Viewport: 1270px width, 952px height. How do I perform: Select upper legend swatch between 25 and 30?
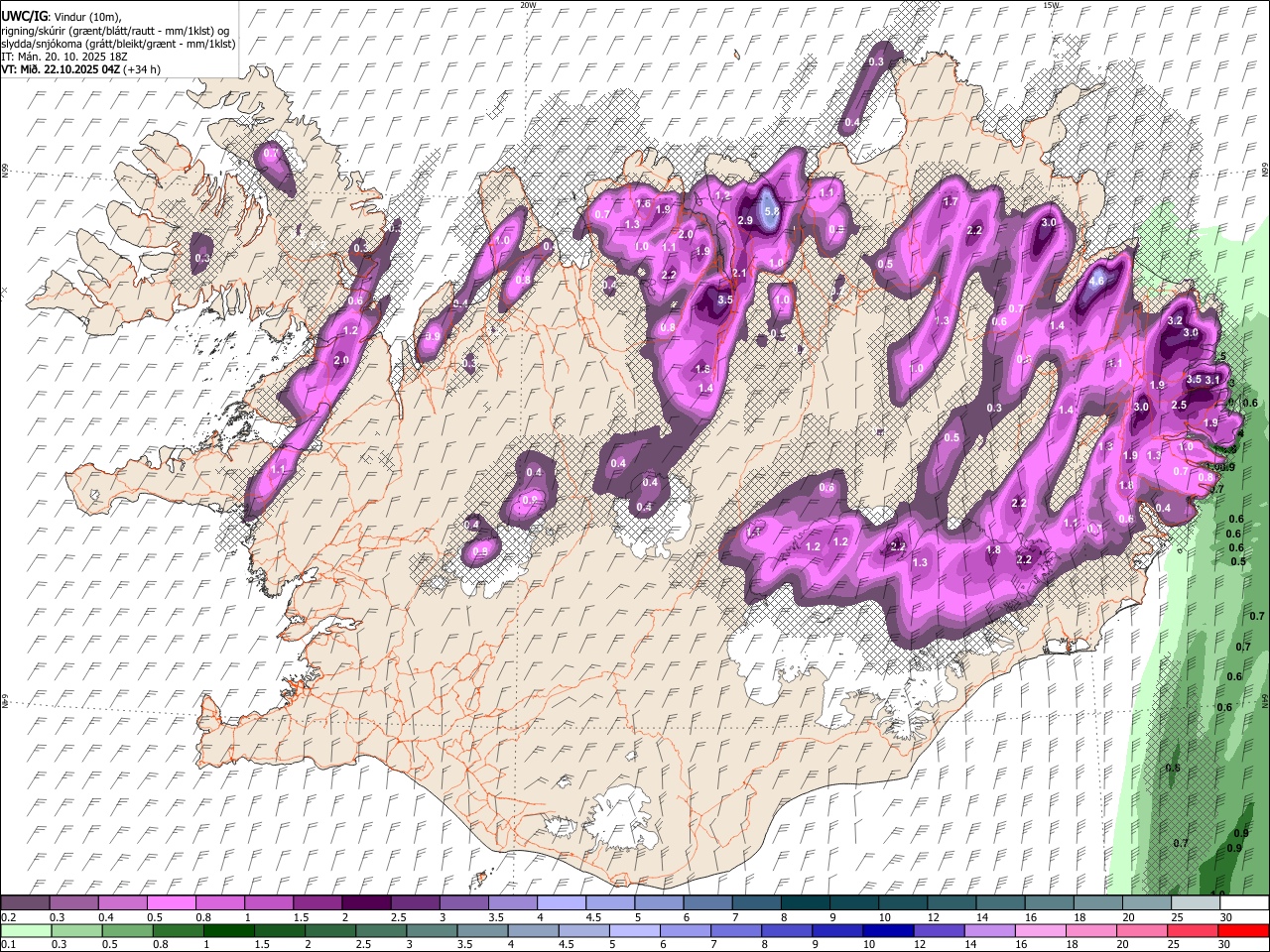(x=1196, y=903)
